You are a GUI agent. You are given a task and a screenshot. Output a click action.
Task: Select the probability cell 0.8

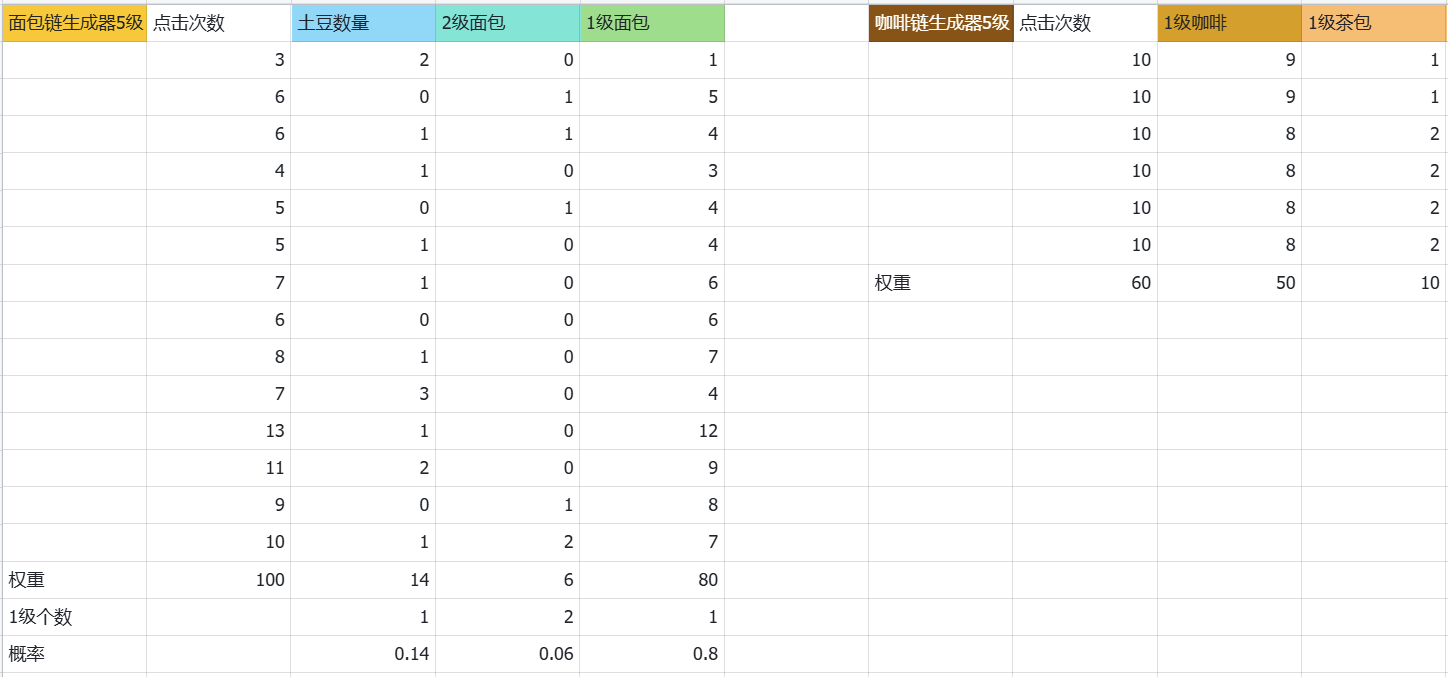[652, 655]
